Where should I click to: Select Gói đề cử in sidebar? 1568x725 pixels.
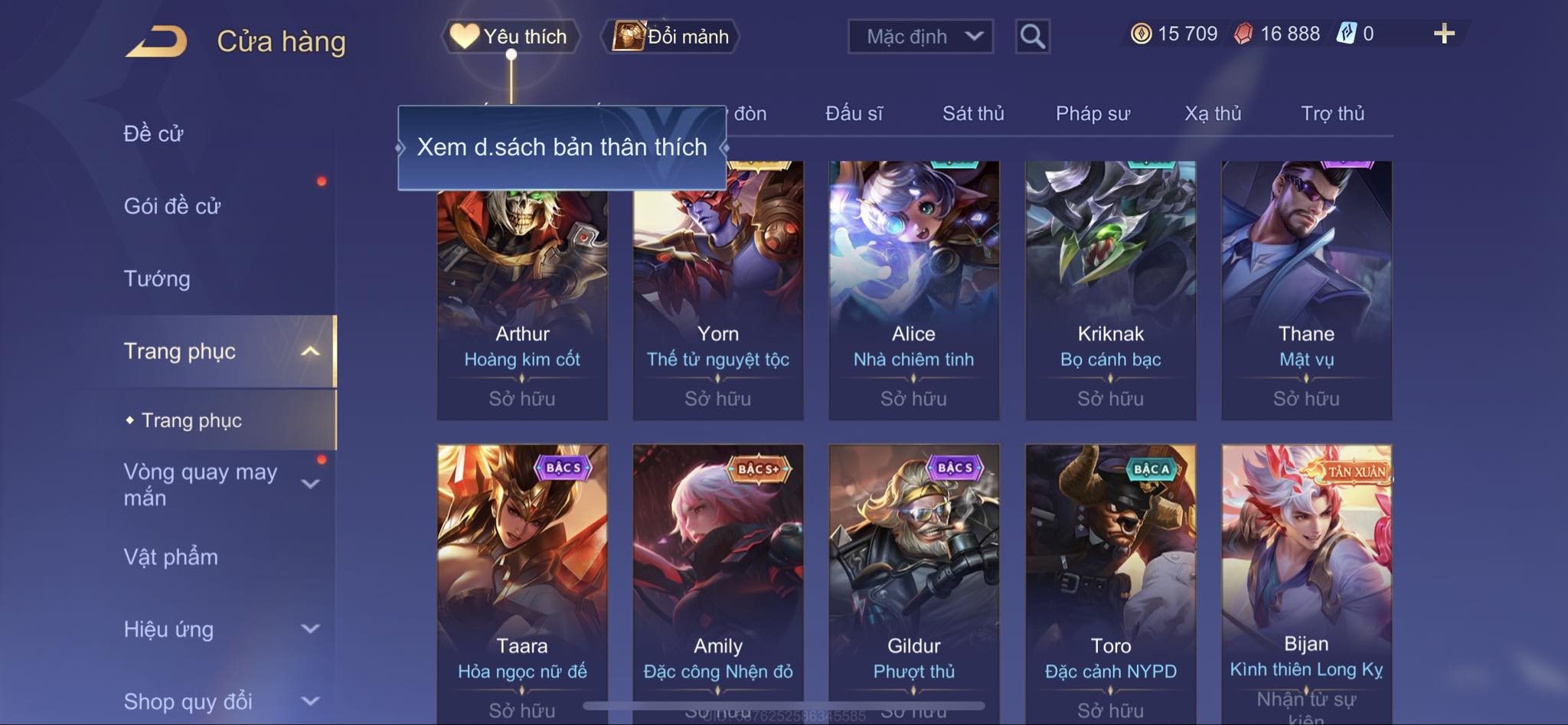172,206
